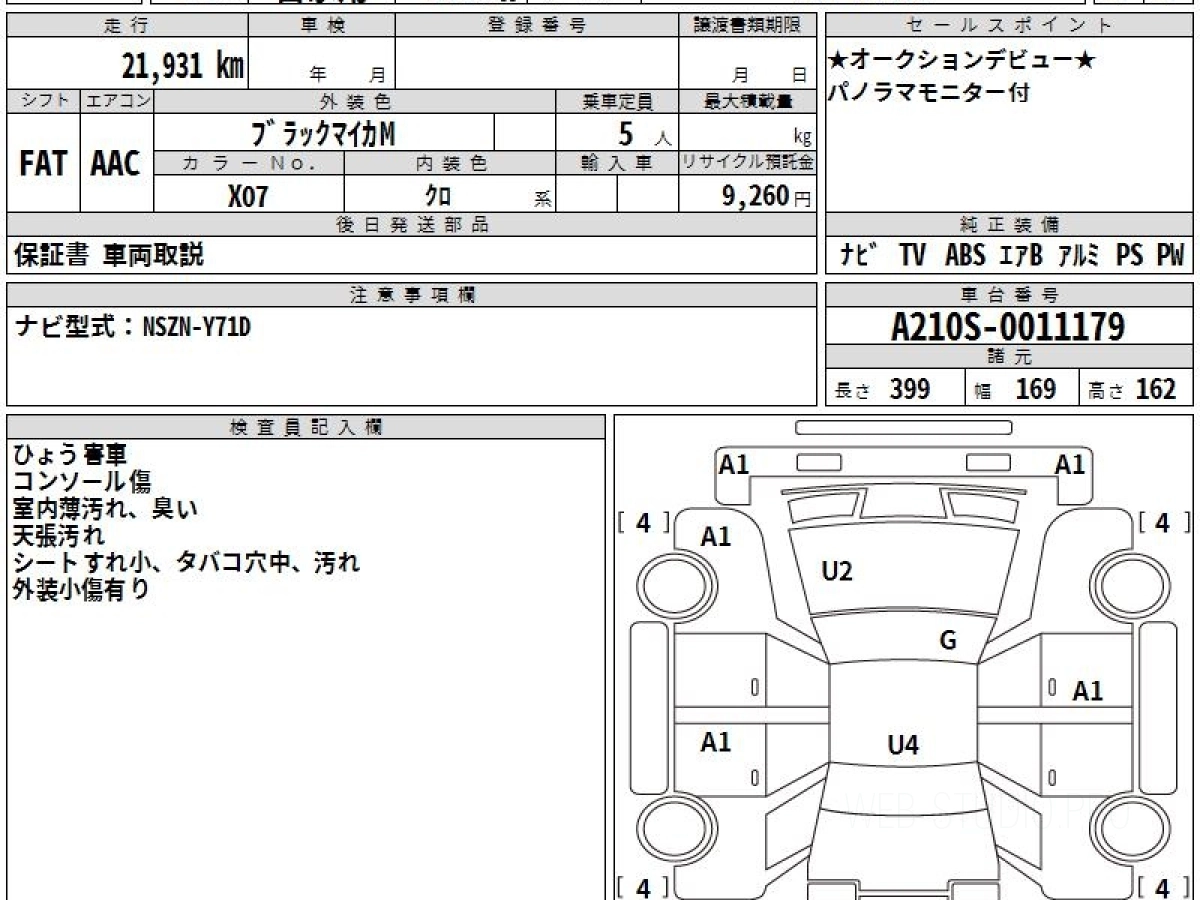Select the コンソール傷 inspector note
1200x900 pixels.
(x=82, y=481)
